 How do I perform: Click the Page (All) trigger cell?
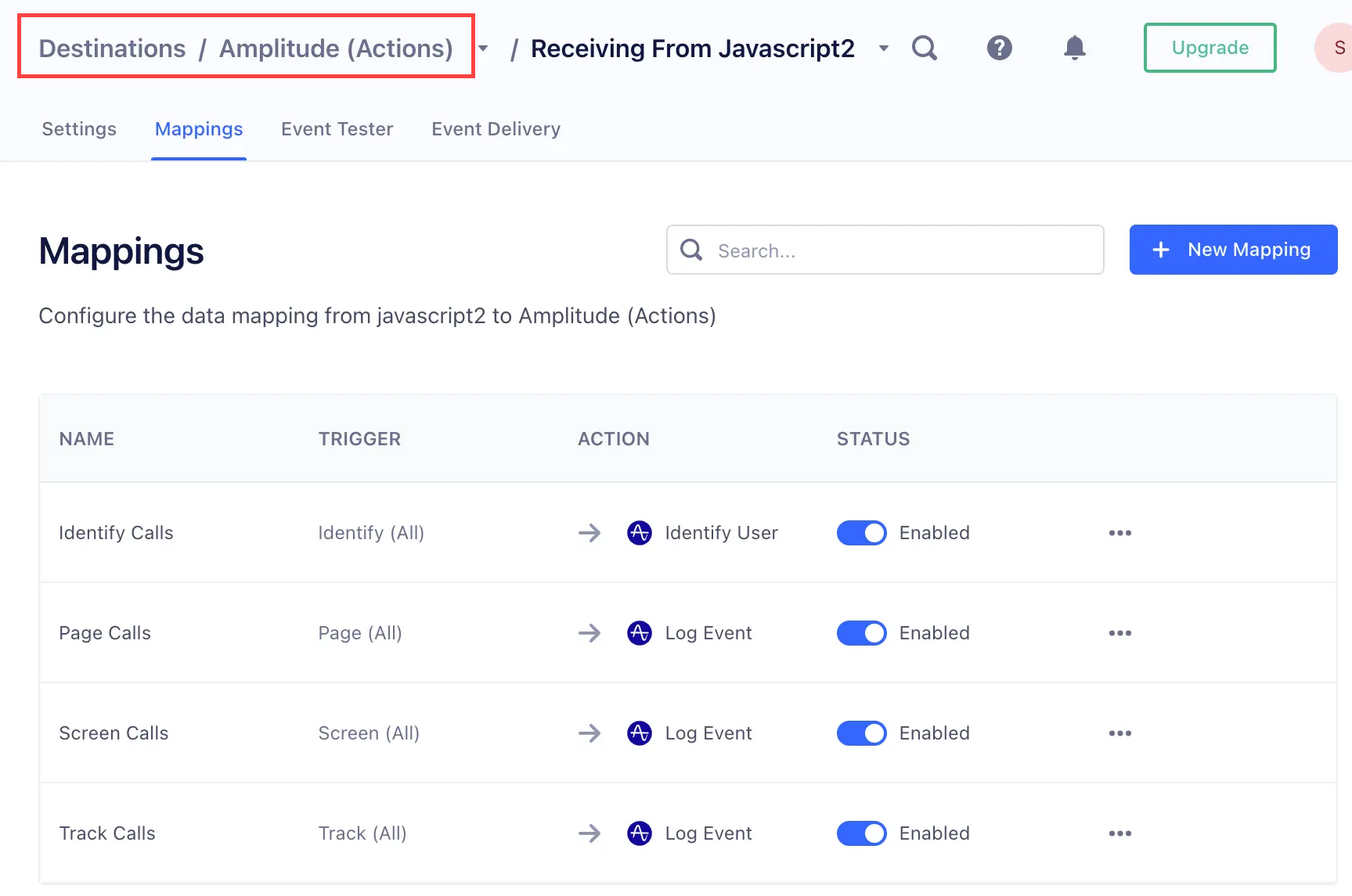coord(360,633)
